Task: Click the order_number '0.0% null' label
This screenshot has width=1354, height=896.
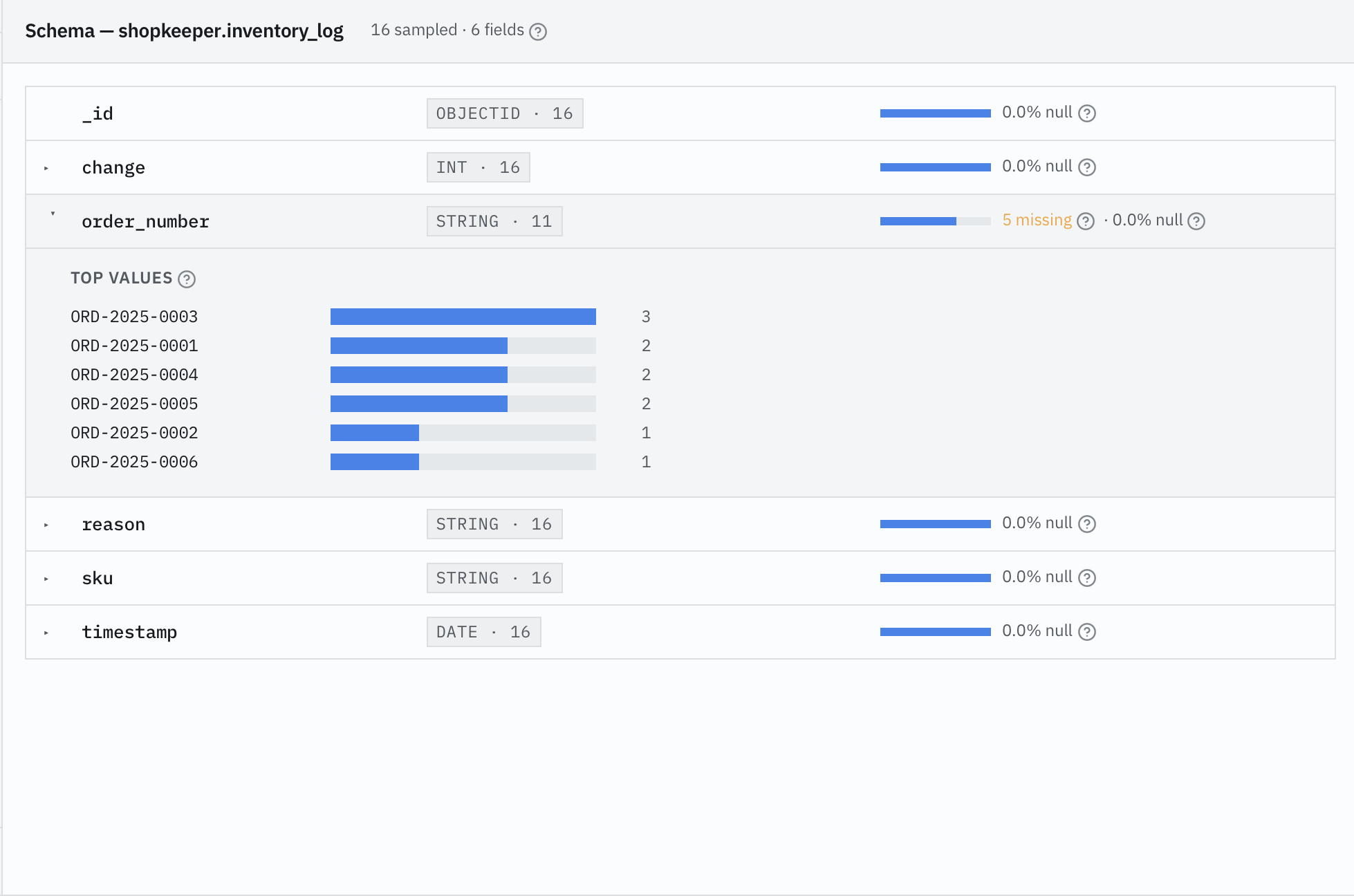Action: [x=1148, y=220]
